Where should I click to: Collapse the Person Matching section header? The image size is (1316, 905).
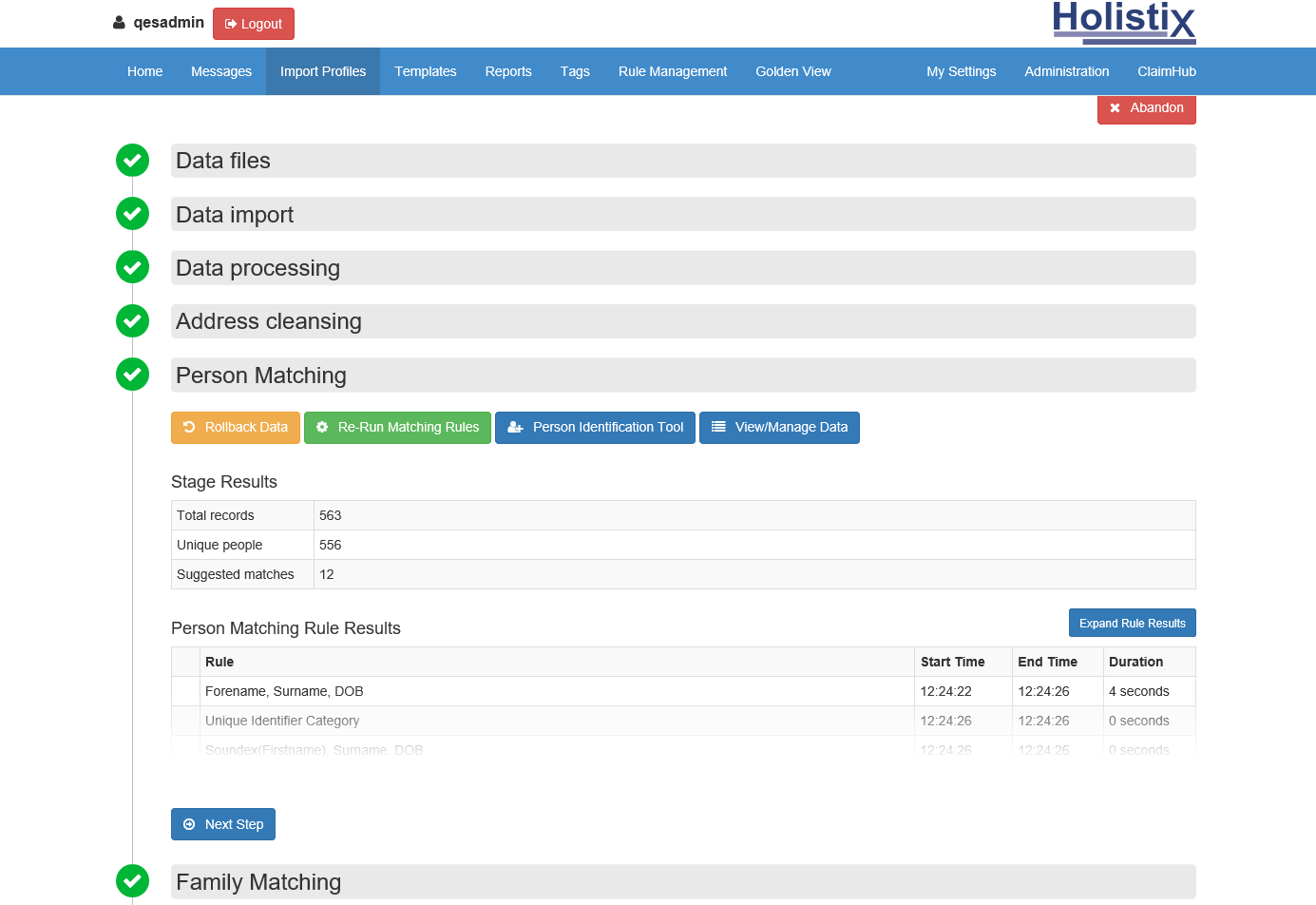pos(682,375)
